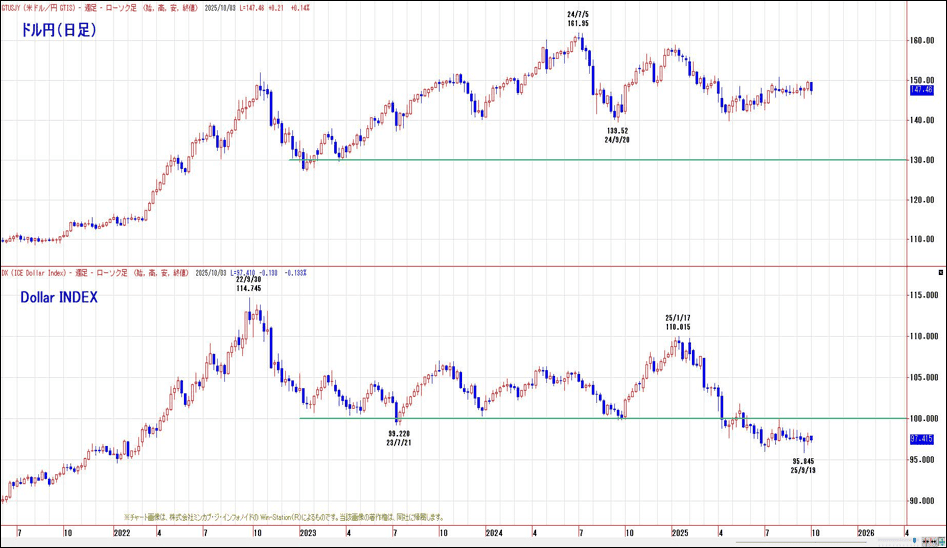Click the small panel icon above the Dollar Index price axis
The width and height of the screenshot is (947, 548).
tap(940, 273)
